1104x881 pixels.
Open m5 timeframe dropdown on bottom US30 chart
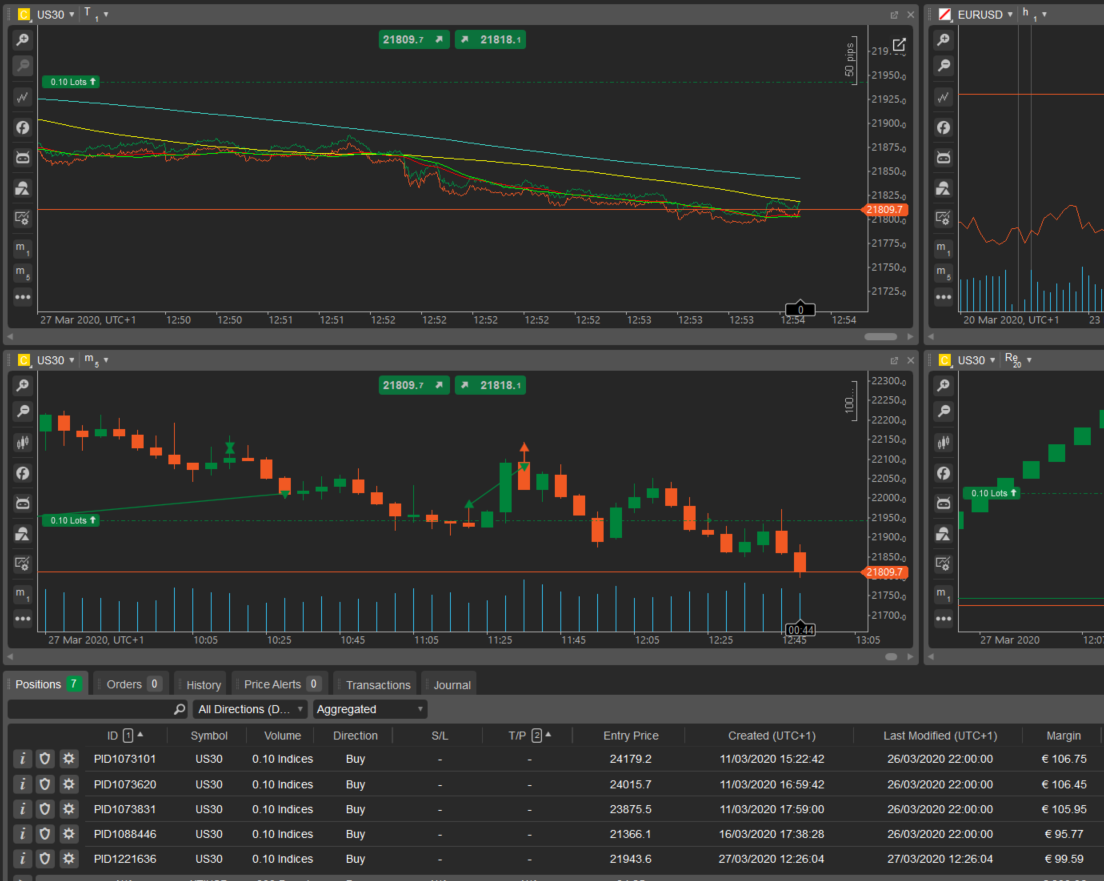pyautogui.click(x=96, y=360)
